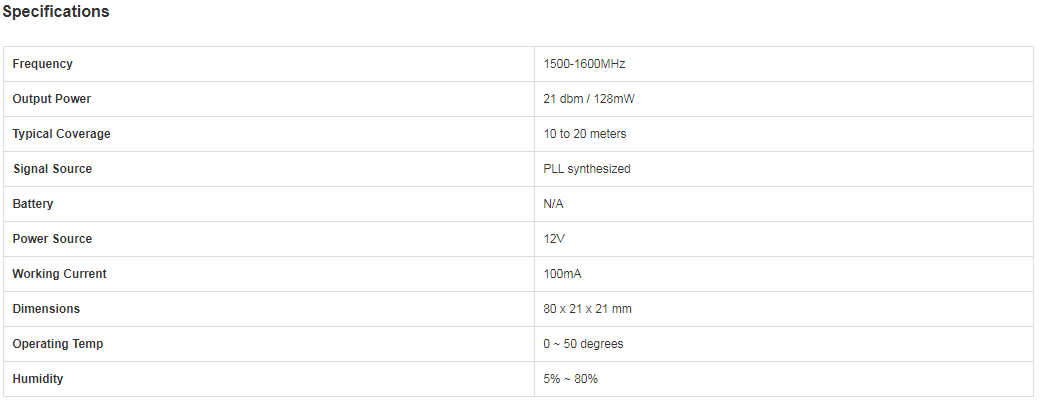Click the Specifications heading
Viewport: 1041px width, 405px height.
[x=56, y=12]
